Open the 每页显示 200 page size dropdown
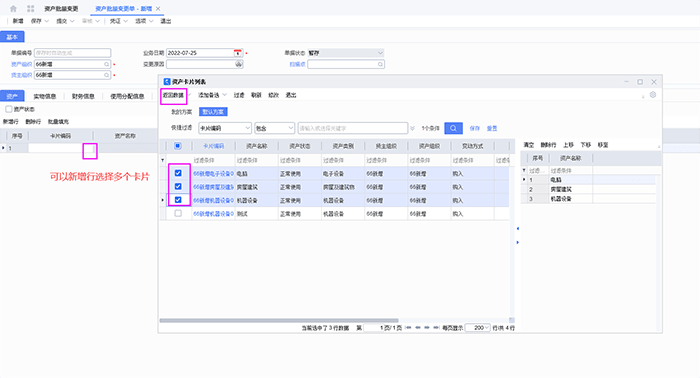This screenshot has width=700, height=378. [487, 328]
